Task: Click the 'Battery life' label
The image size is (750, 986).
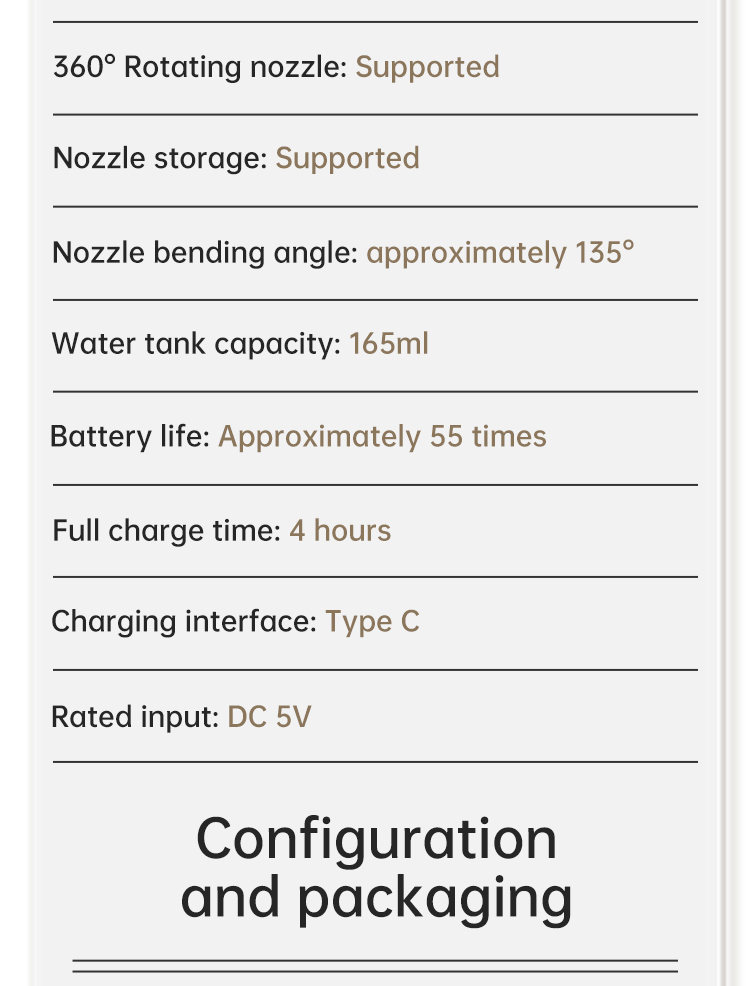Action: [130, 437]
